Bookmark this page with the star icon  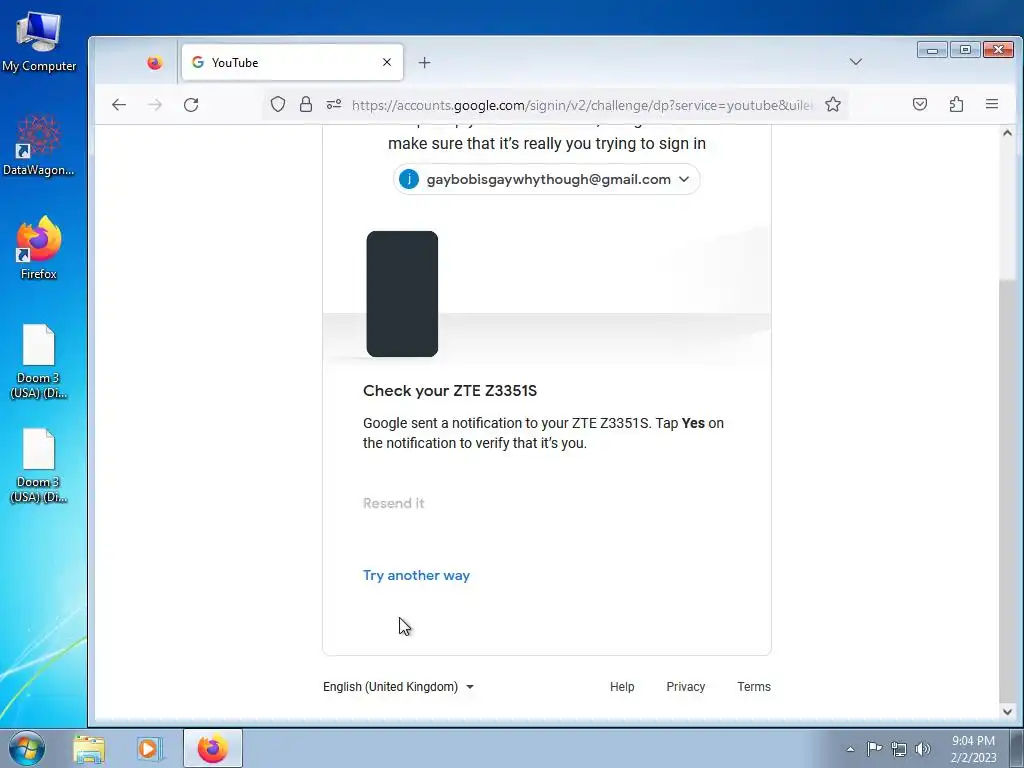833,104
